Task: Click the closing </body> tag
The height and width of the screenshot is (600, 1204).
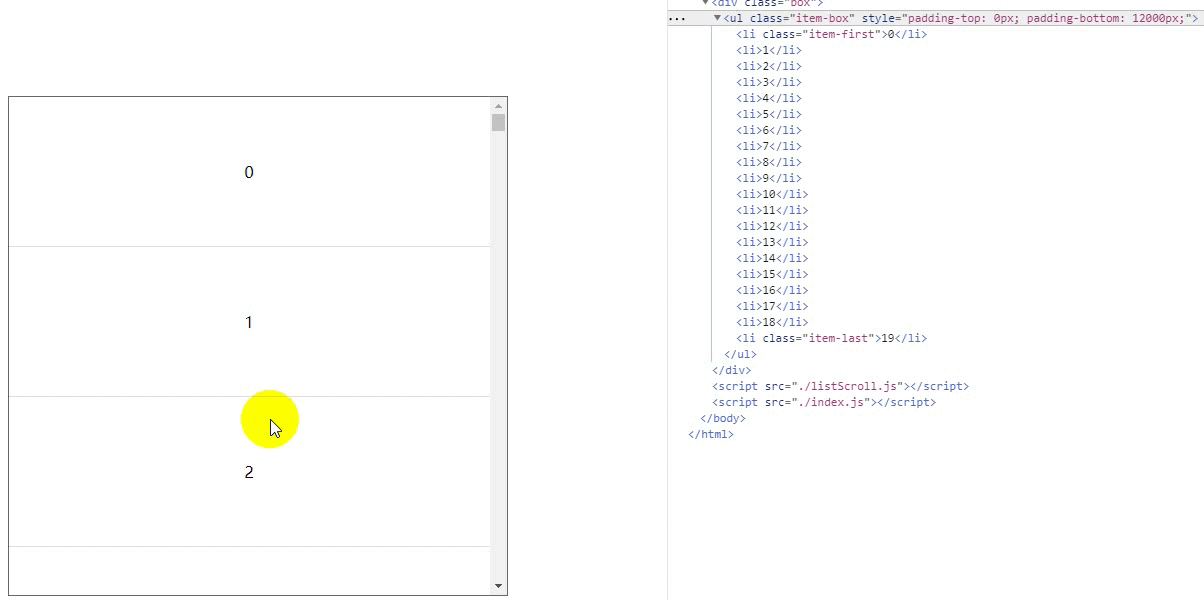Action: click(x=722, y=418)
